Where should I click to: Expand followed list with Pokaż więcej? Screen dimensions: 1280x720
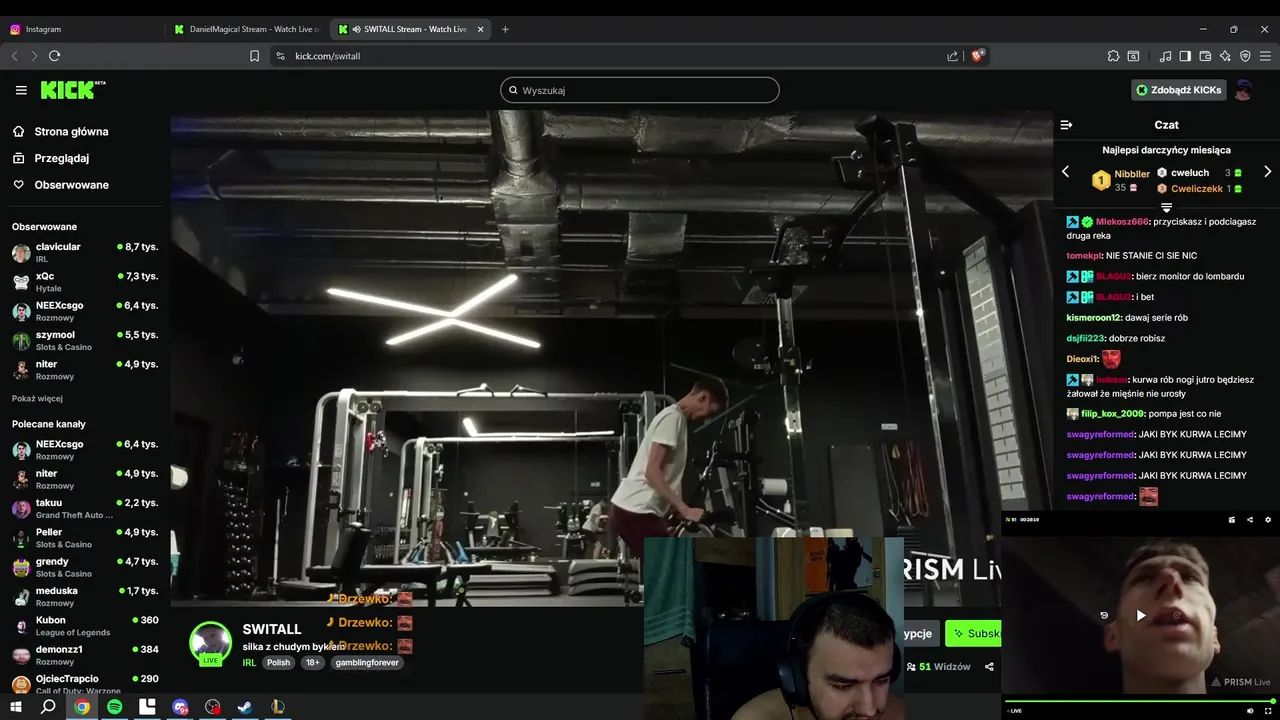37,398
